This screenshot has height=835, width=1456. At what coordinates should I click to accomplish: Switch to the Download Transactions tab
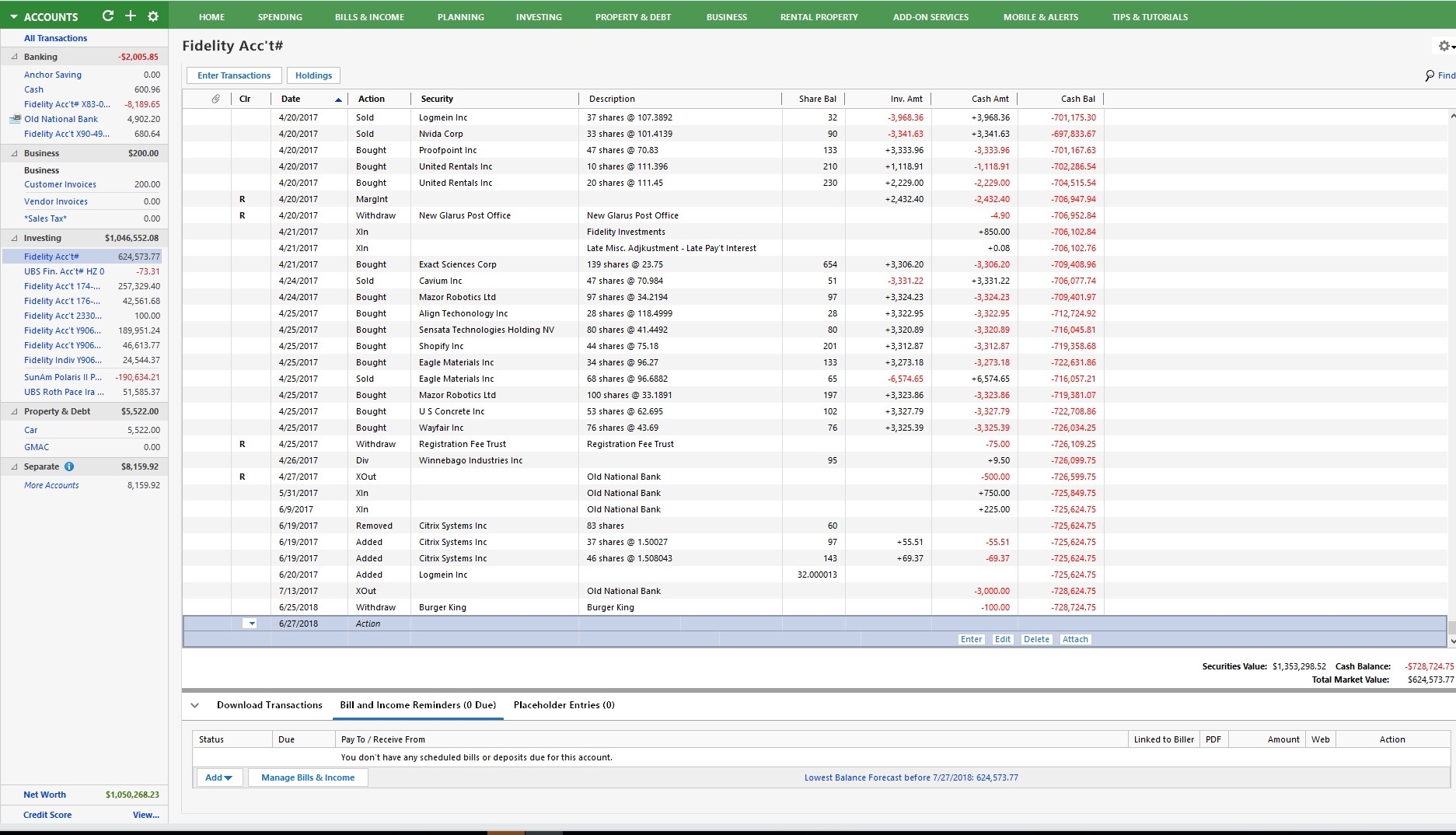coord(269,705)
